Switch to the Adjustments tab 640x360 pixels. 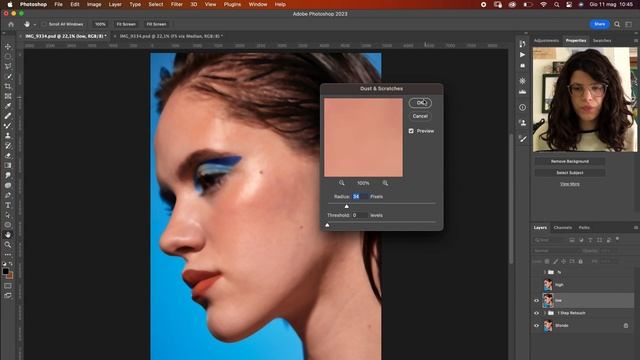click(546, 40)
